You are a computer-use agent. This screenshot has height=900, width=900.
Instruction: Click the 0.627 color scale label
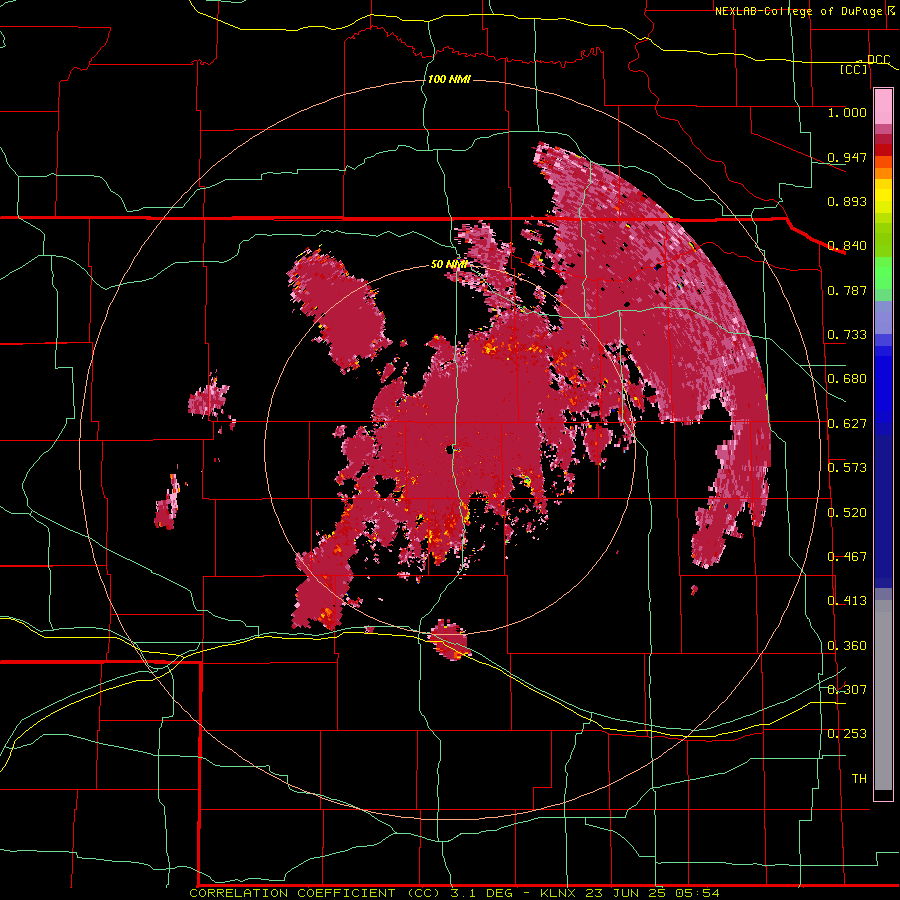(x=847, y=424)
